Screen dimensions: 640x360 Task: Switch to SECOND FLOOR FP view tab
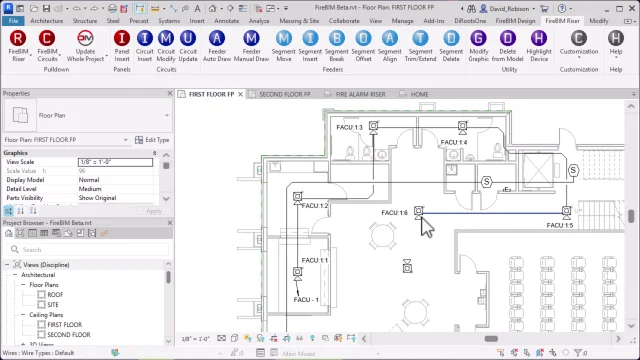(x=284, y=94)
